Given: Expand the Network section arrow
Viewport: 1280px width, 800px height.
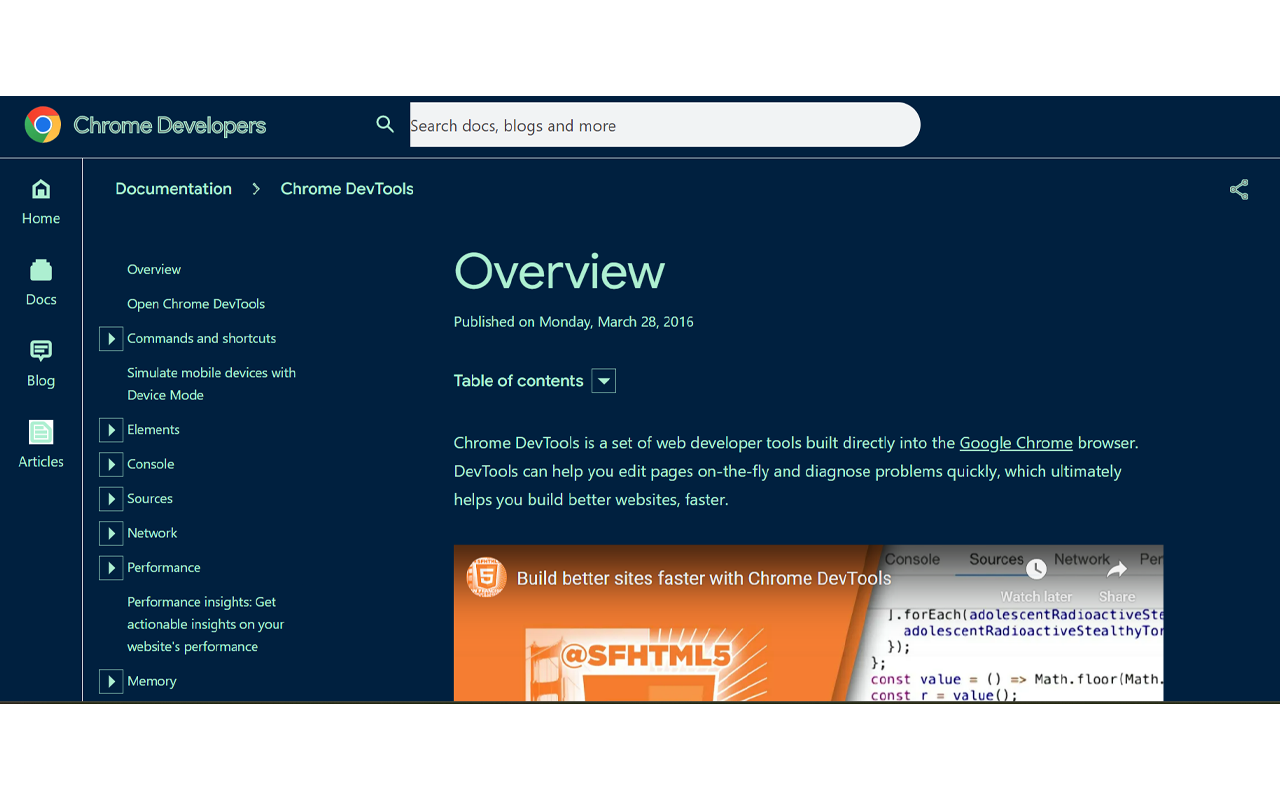Looking at the screenshot, I should 111,534.
